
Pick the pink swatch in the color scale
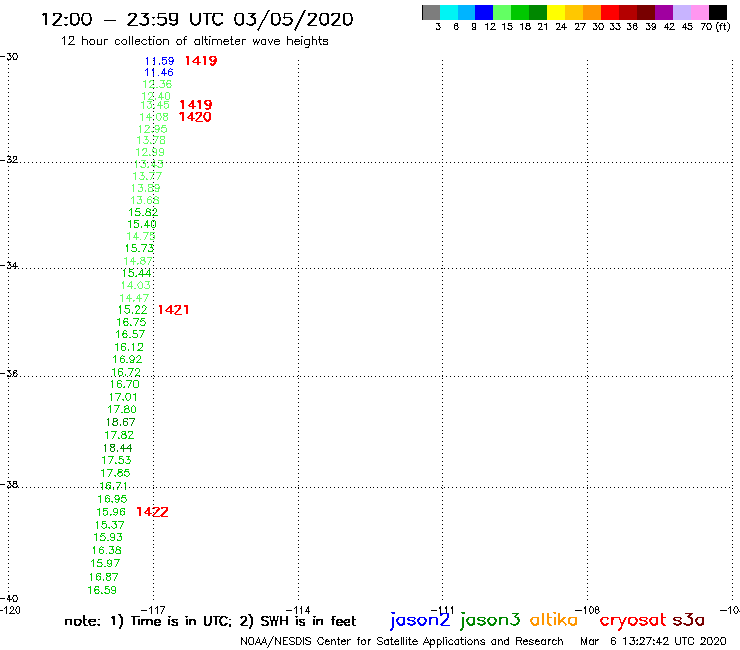699,12
